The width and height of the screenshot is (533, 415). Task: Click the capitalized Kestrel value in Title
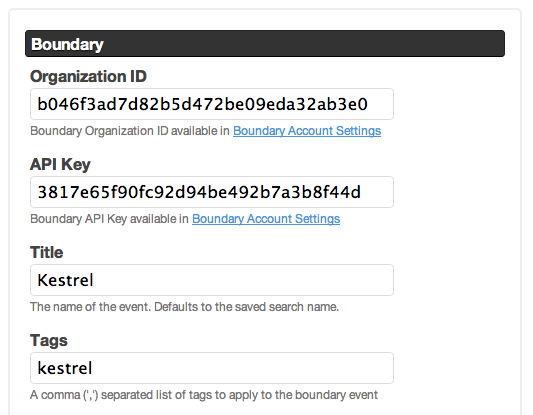pyautogui.click(x=65, y=280)
